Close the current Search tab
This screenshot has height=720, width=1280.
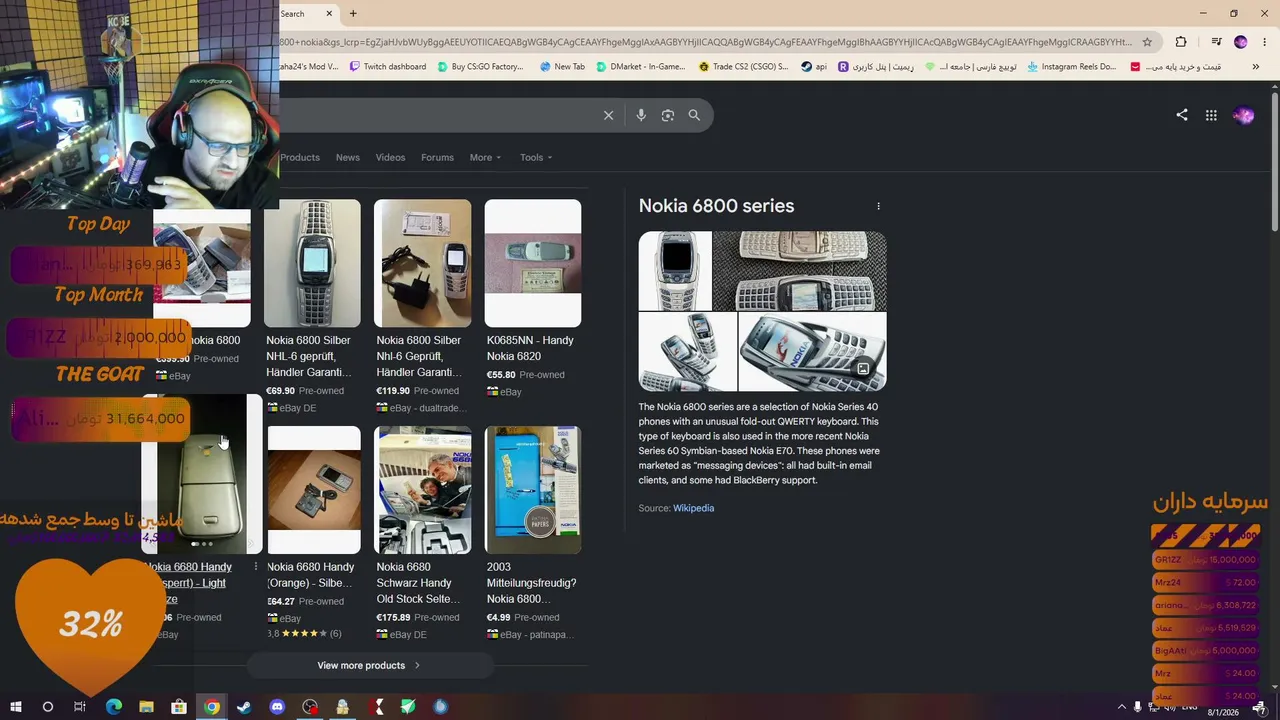[x=329, y=14]
